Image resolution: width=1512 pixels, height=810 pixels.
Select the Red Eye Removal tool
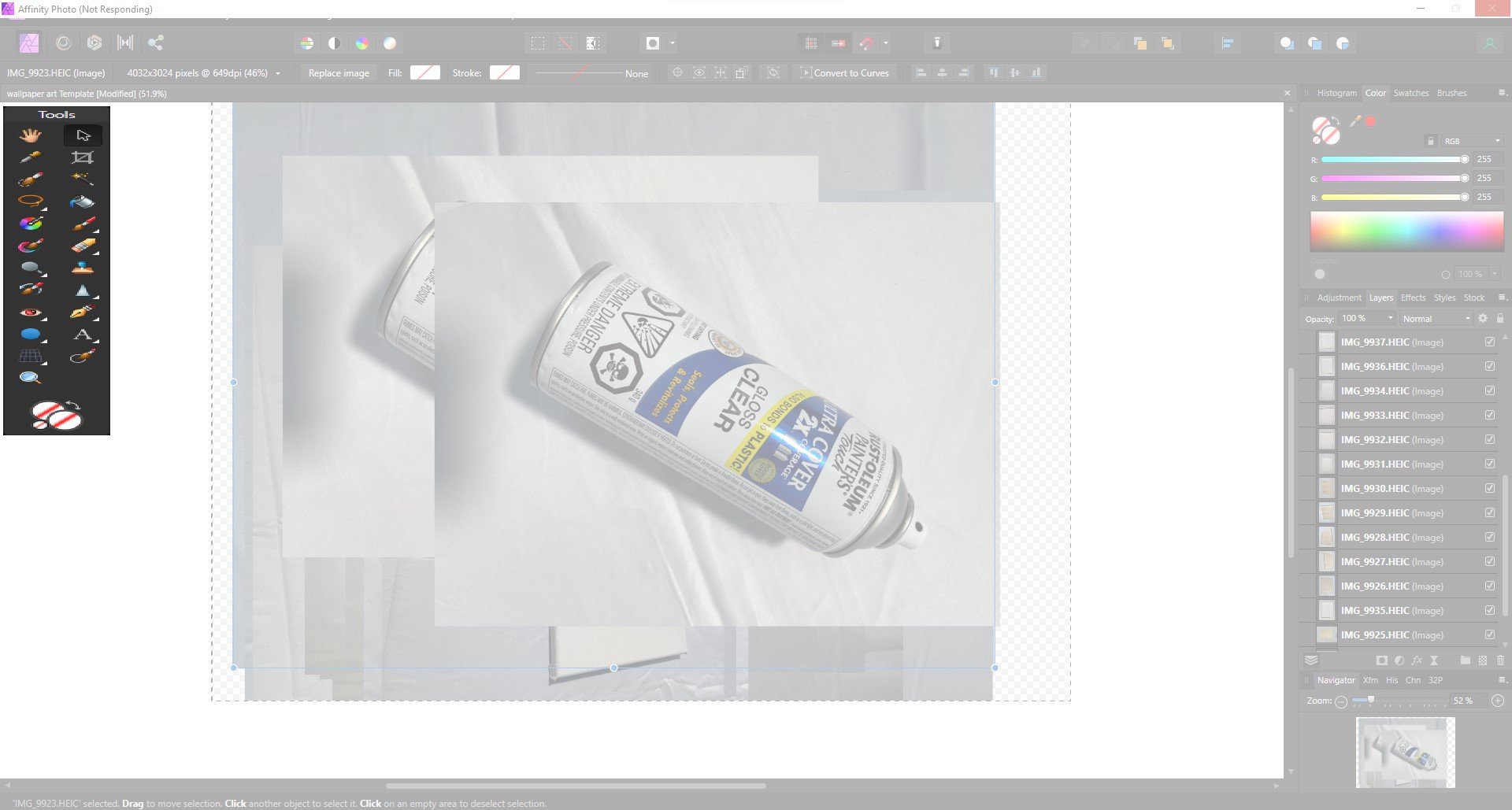(x=31, y=313)
